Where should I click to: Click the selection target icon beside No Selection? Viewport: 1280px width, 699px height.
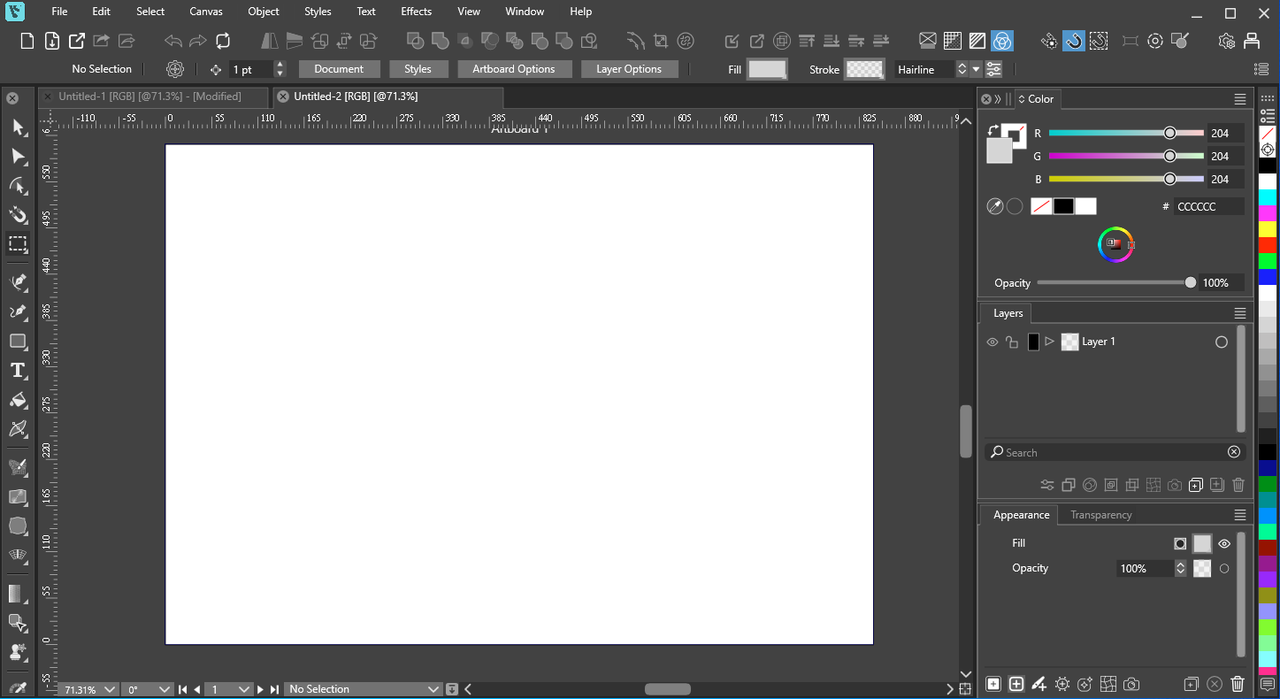point(175,69)
